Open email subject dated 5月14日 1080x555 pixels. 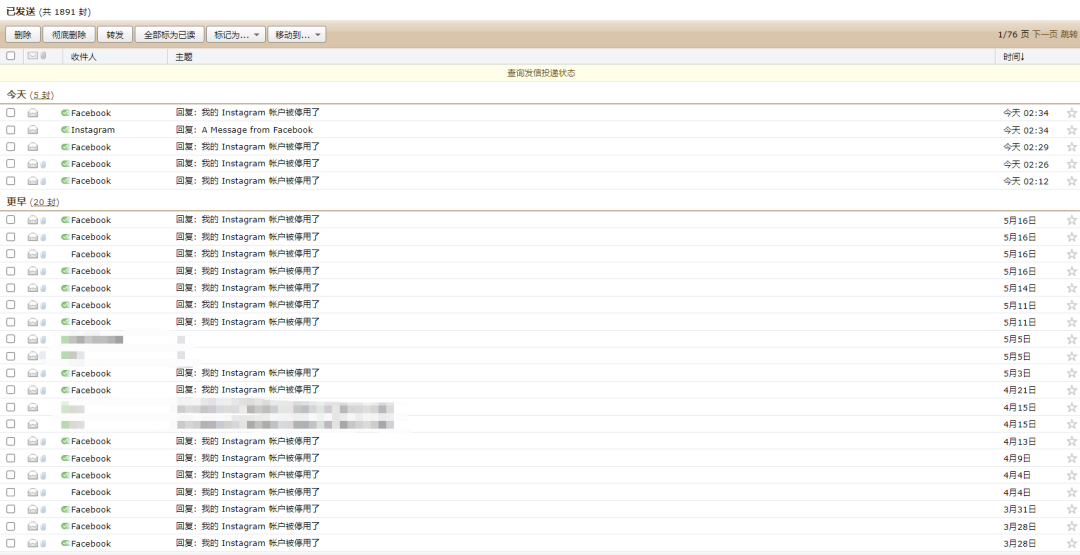pyautogui.click(x=248, y=289)
